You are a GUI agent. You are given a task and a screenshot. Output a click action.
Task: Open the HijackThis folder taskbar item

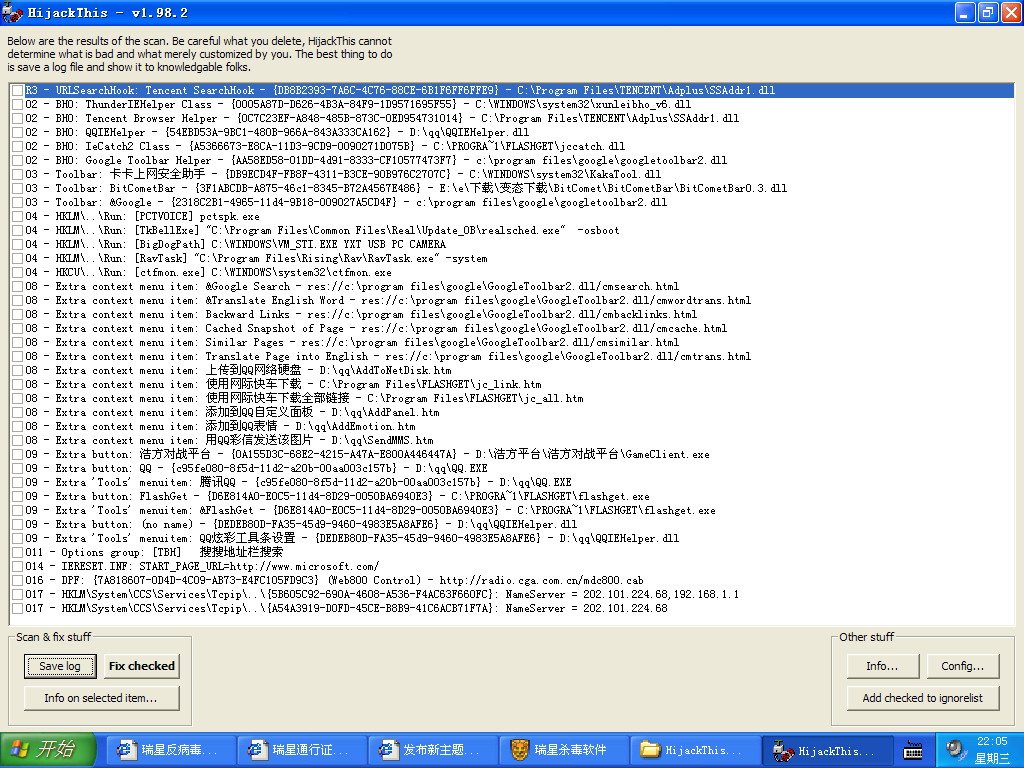point(694,750)
